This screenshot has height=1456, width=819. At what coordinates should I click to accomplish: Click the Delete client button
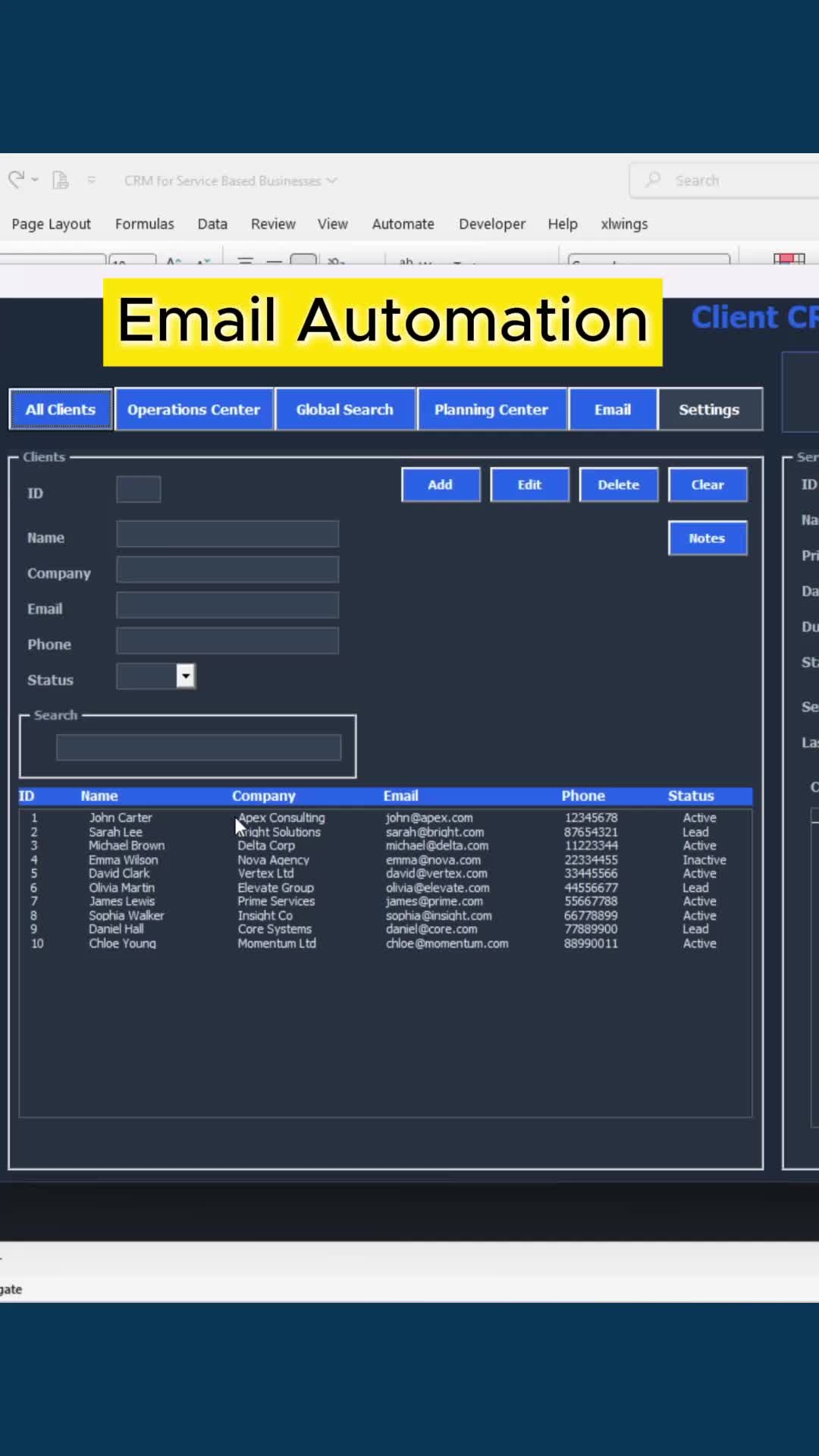[x=619, y=485]
